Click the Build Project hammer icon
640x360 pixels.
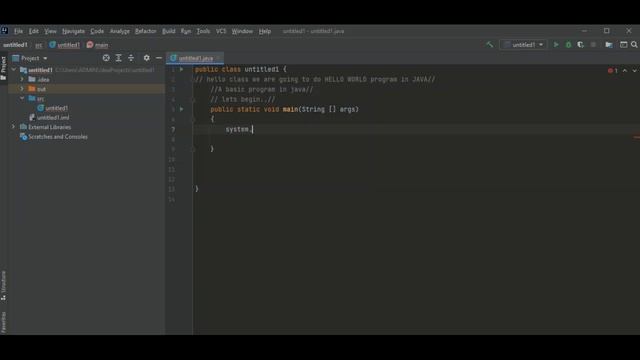tap(489, 44)
